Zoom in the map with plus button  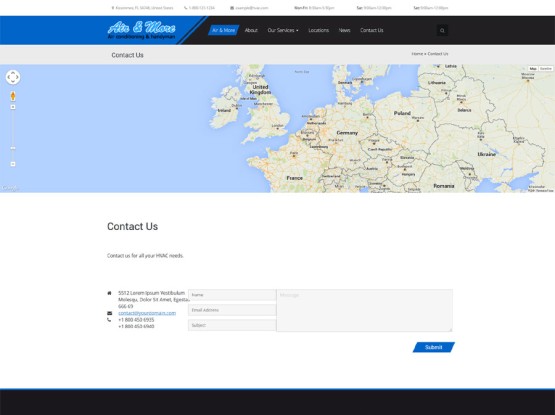(x=13, y=107)
